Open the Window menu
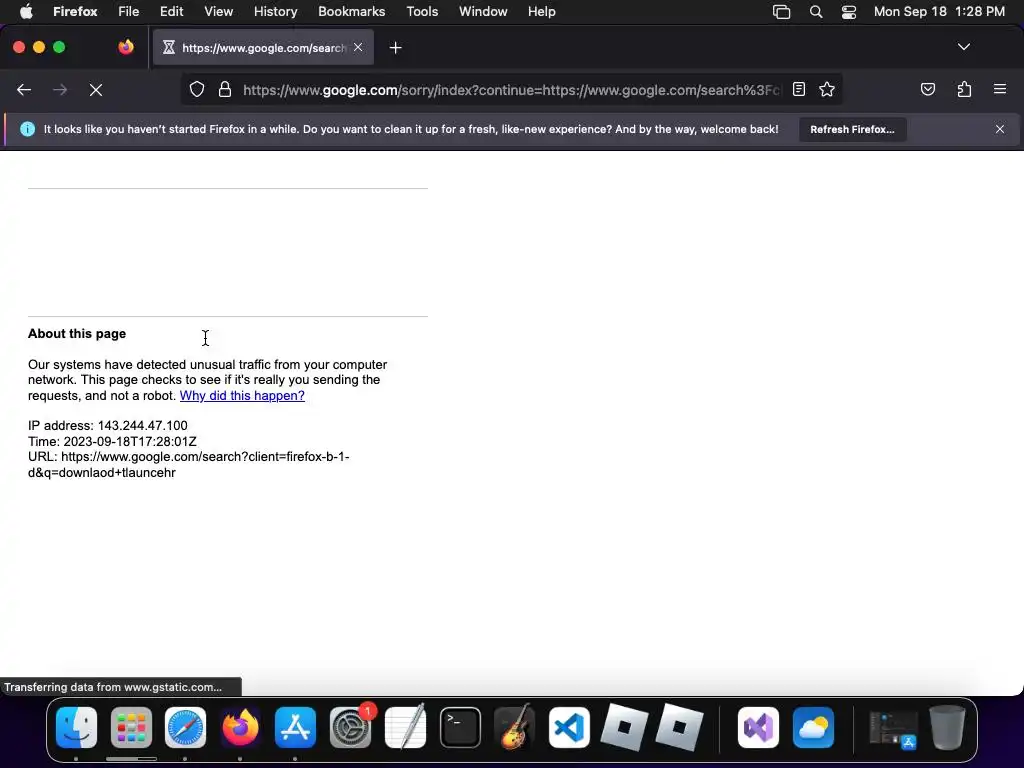This screenshot has height=768, width=1024. [483, 12]
